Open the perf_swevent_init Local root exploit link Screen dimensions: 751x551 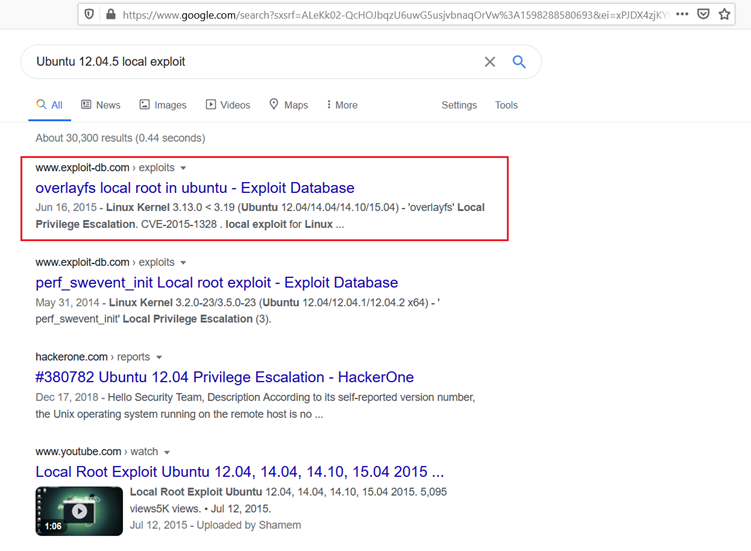[217, 283]
